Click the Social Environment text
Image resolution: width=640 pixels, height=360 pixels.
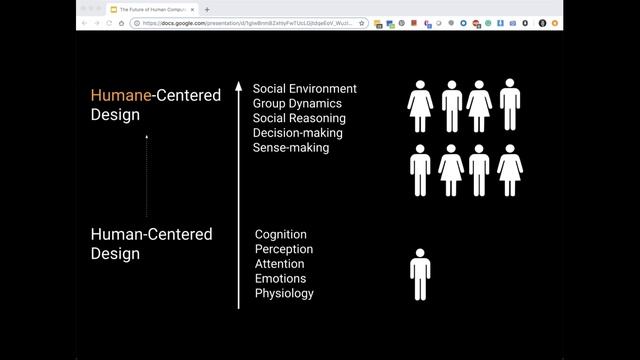point(304,89)
